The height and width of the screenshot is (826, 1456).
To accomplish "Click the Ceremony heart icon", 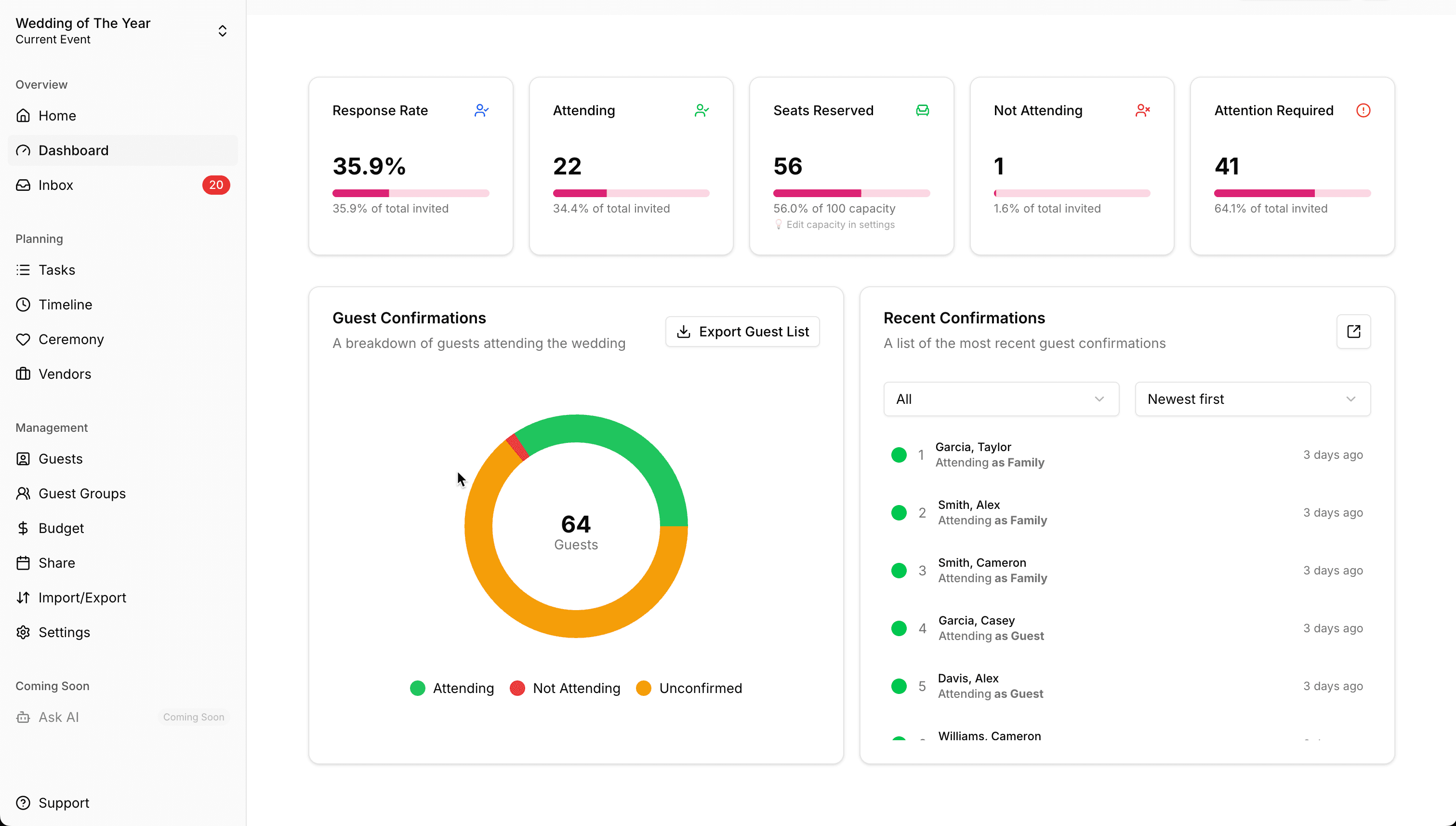I will pyautogui.click(x=23, y=339).
